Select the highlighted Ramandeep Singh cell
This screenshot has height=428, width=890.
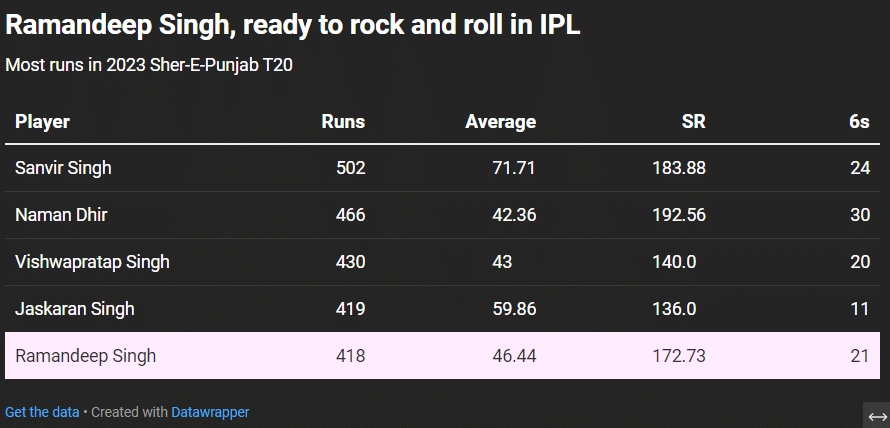[x=85, y=356]
